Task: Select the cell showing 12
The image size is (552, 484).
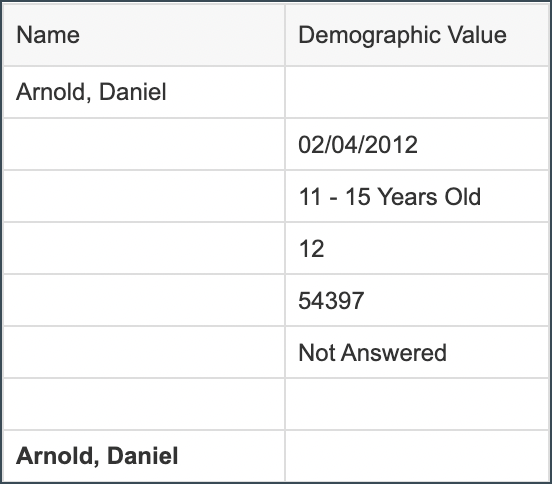Action: pyautogui.click(x=417, y=249)
